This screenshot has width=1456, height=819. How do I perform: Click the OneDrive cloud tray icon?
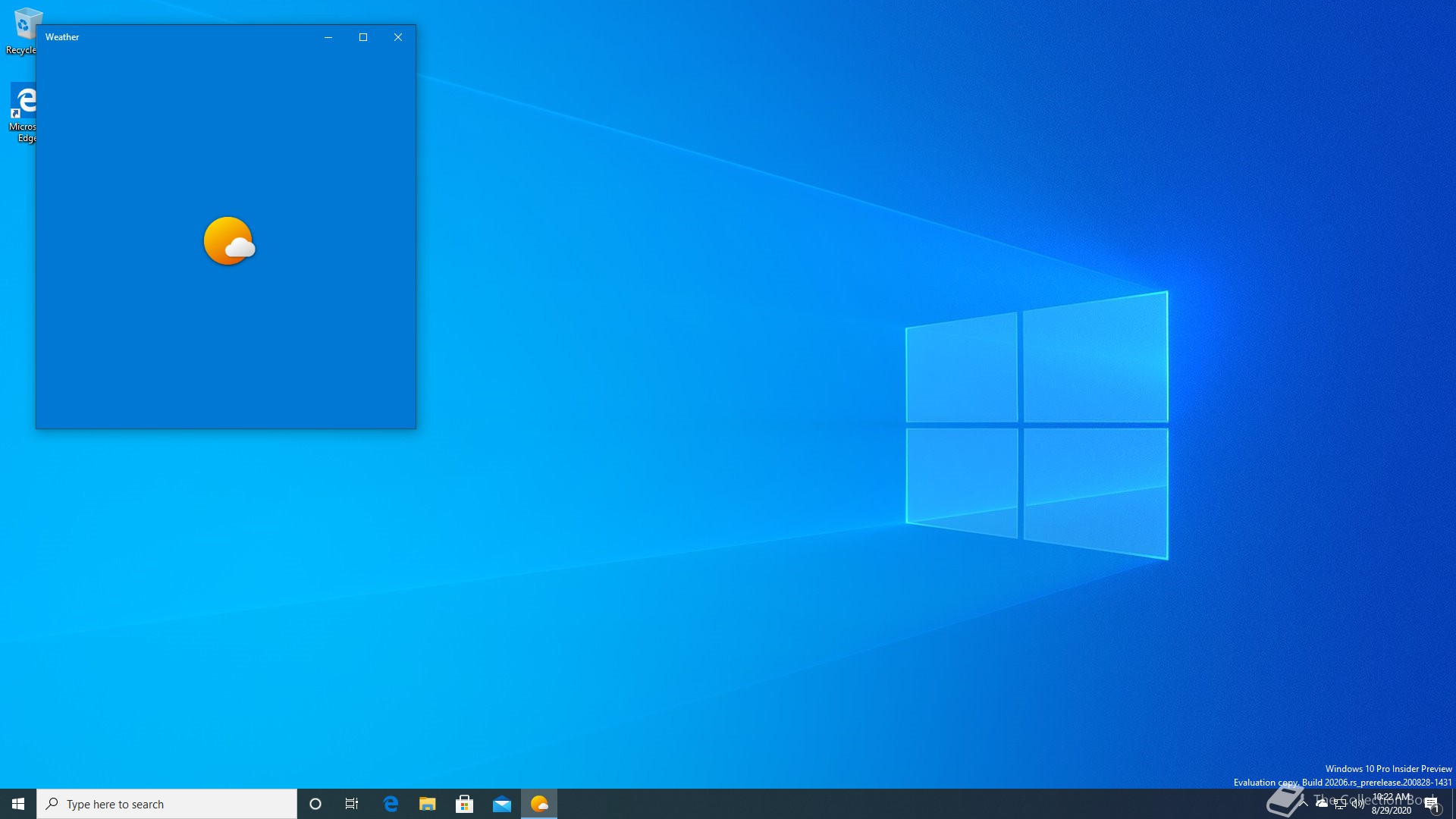point(1322,803)
